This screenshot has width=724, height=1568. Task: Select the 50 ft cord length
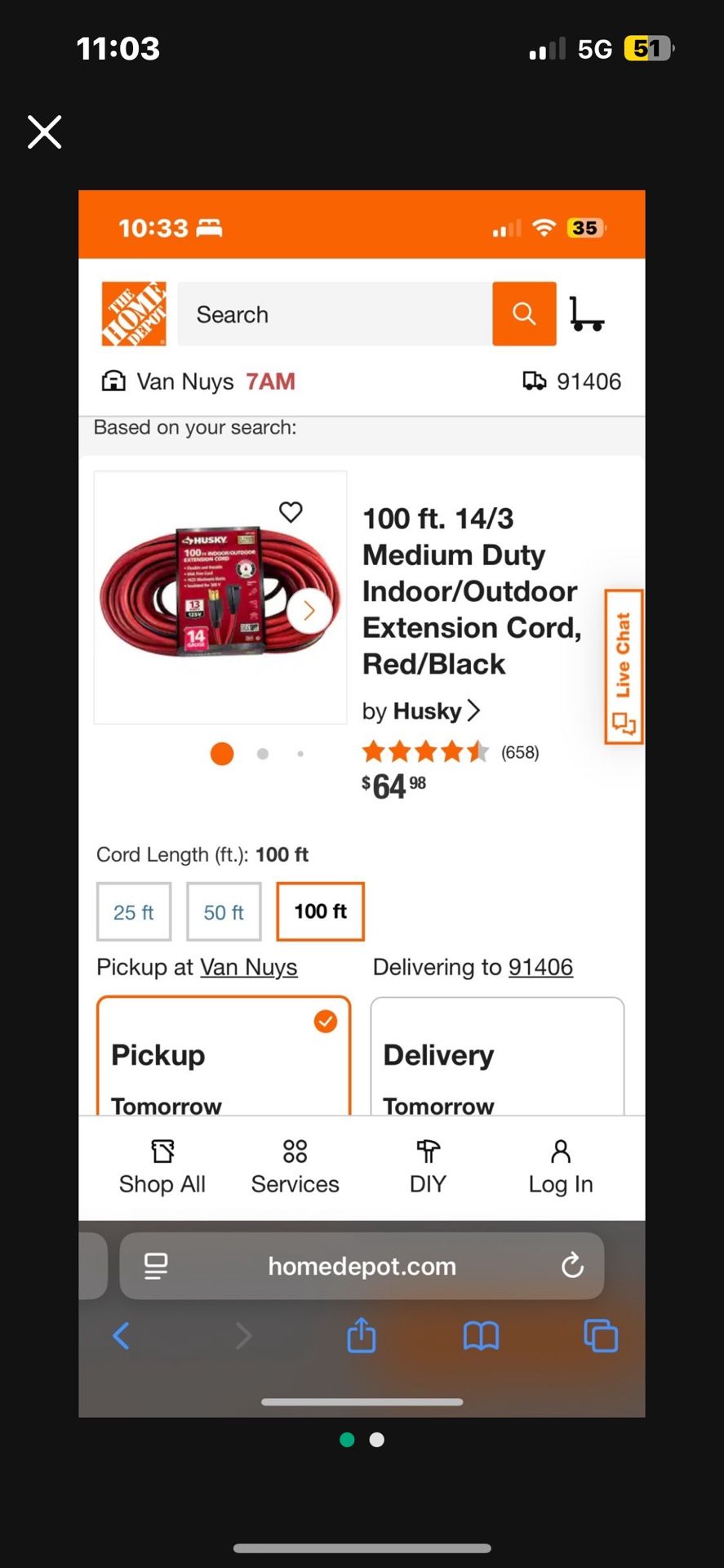tap(223, 911)
